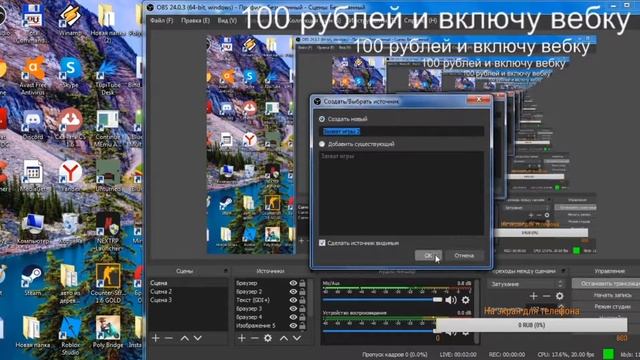This screenshot has width=640, height=360.
Task: Move the selected source down
Action: 297,338
